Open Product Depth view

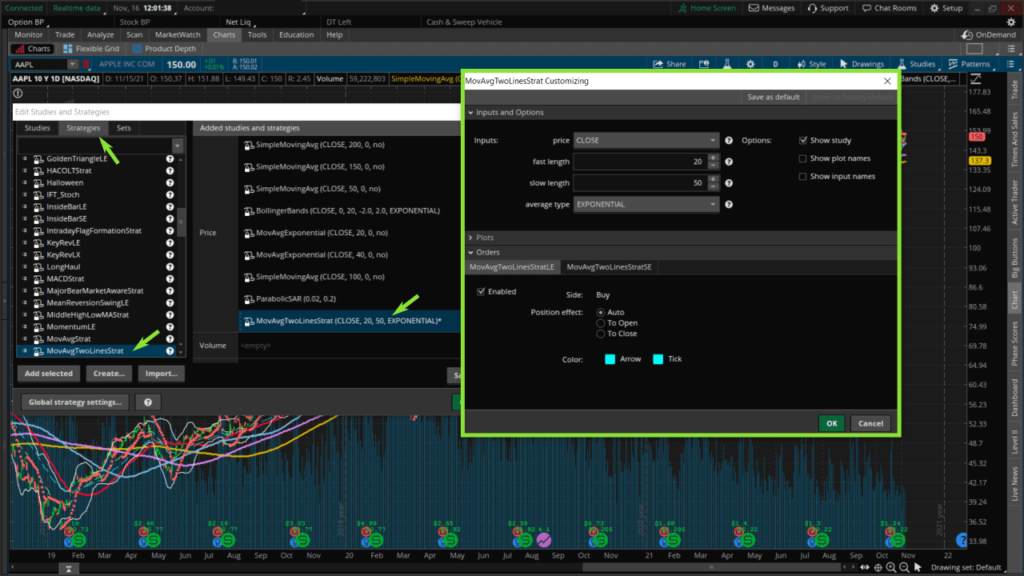click(x=164, y=48)
